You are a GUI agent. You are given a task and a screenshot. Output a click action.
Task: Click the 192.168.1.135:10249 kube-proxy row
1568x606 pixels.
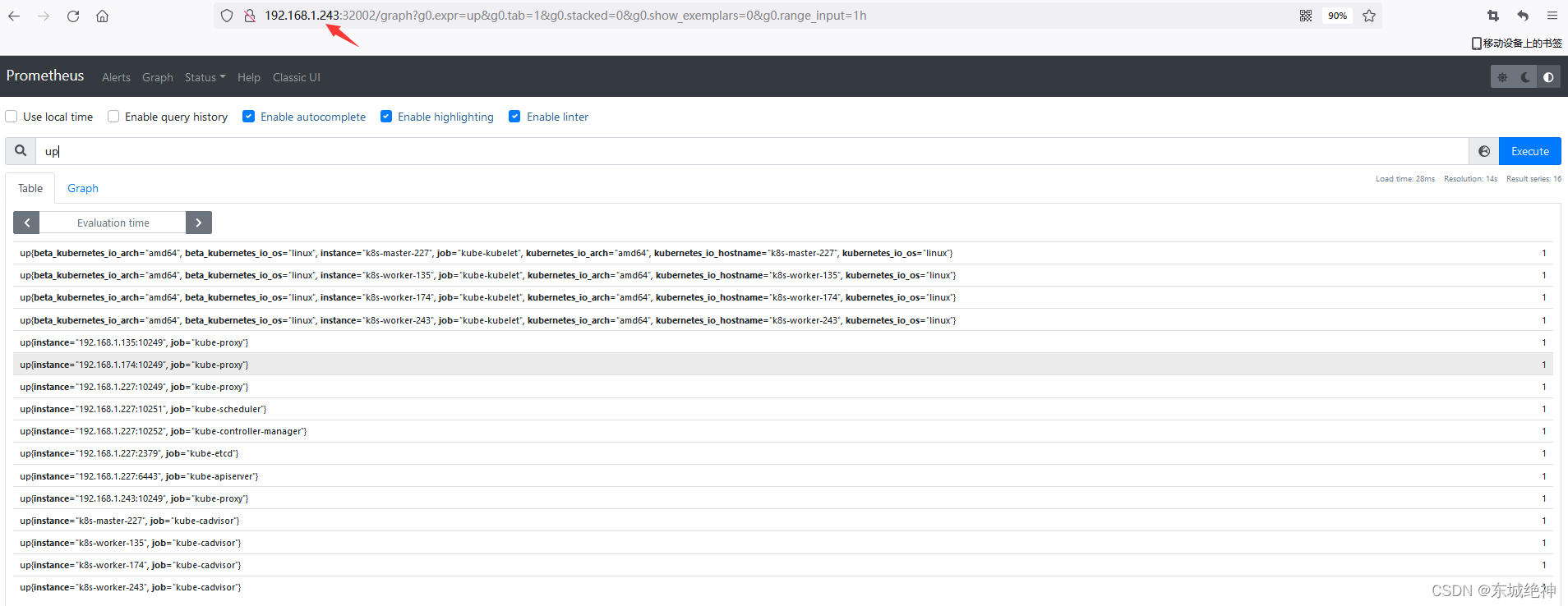pos(783,342)
